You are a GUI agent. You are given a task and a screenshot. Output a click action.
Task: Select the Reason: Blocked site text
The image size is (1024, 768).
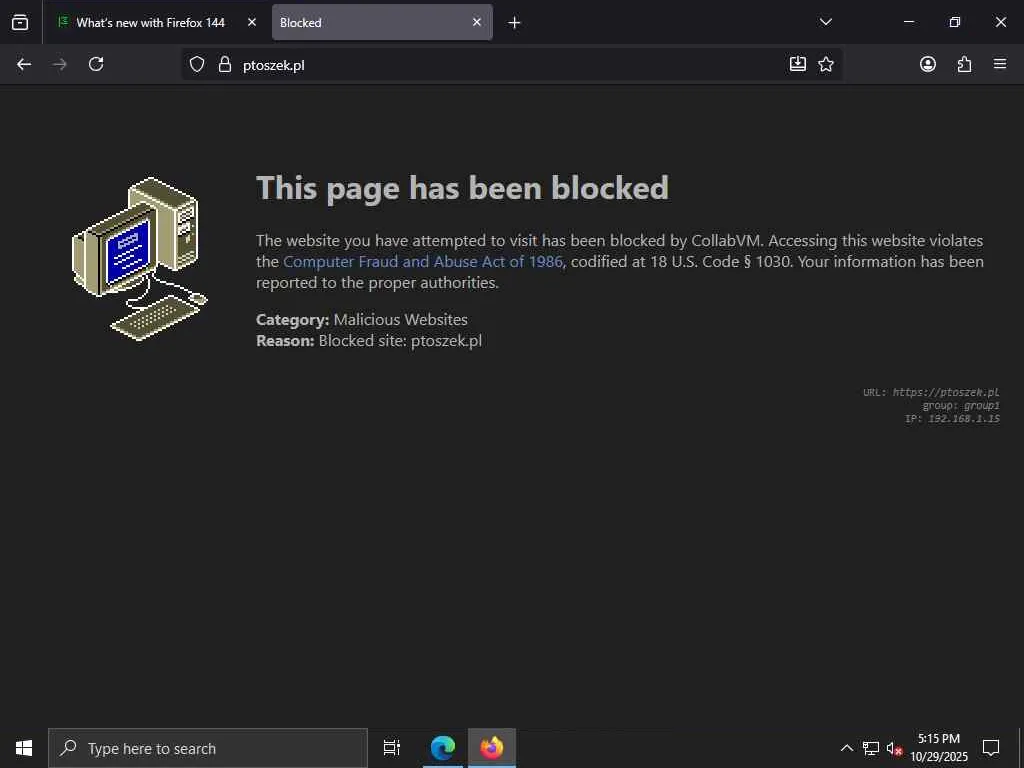click(369, 340)
